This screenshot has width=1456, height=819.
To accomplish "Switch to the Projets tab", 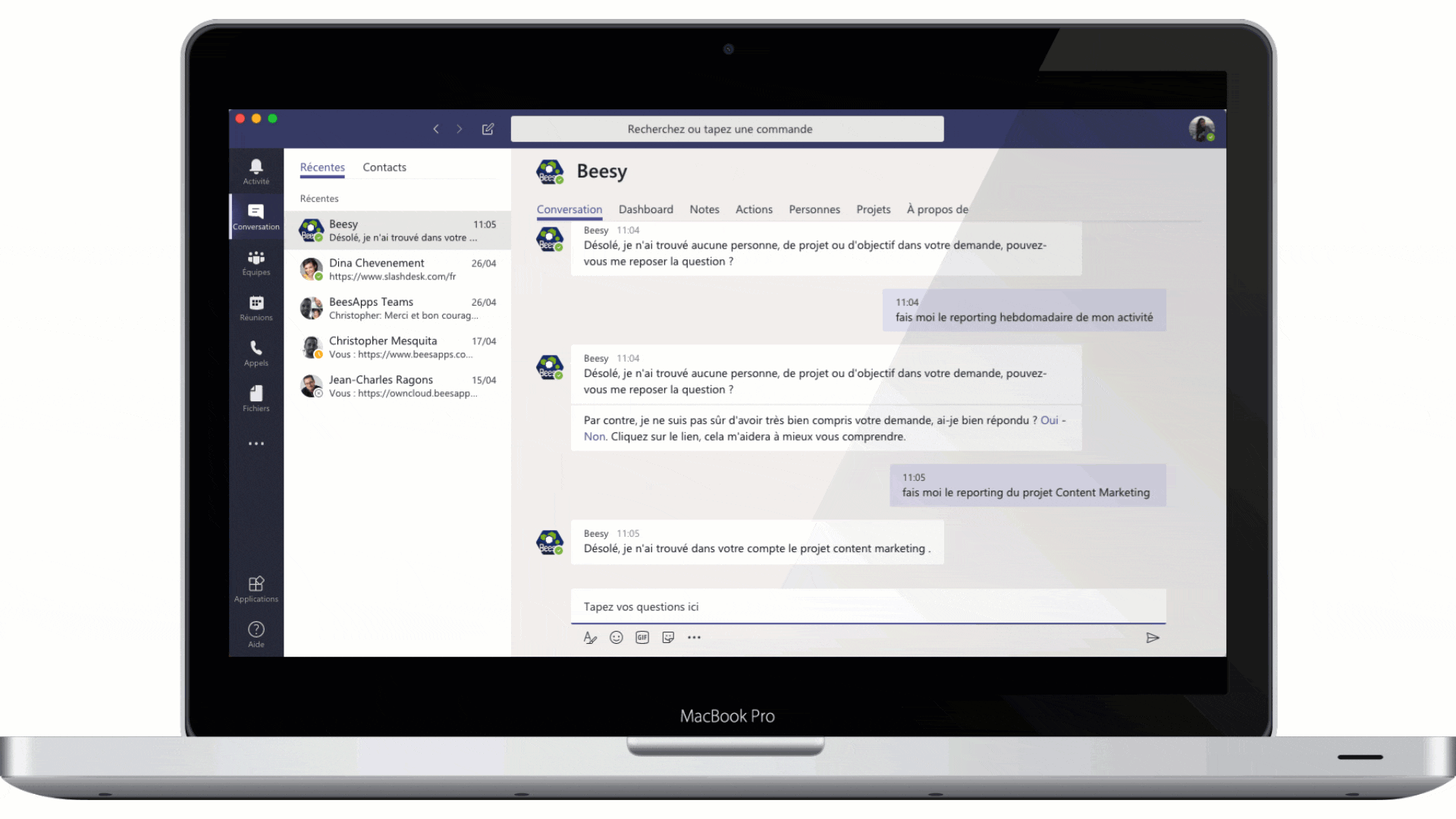I will 872,209.
